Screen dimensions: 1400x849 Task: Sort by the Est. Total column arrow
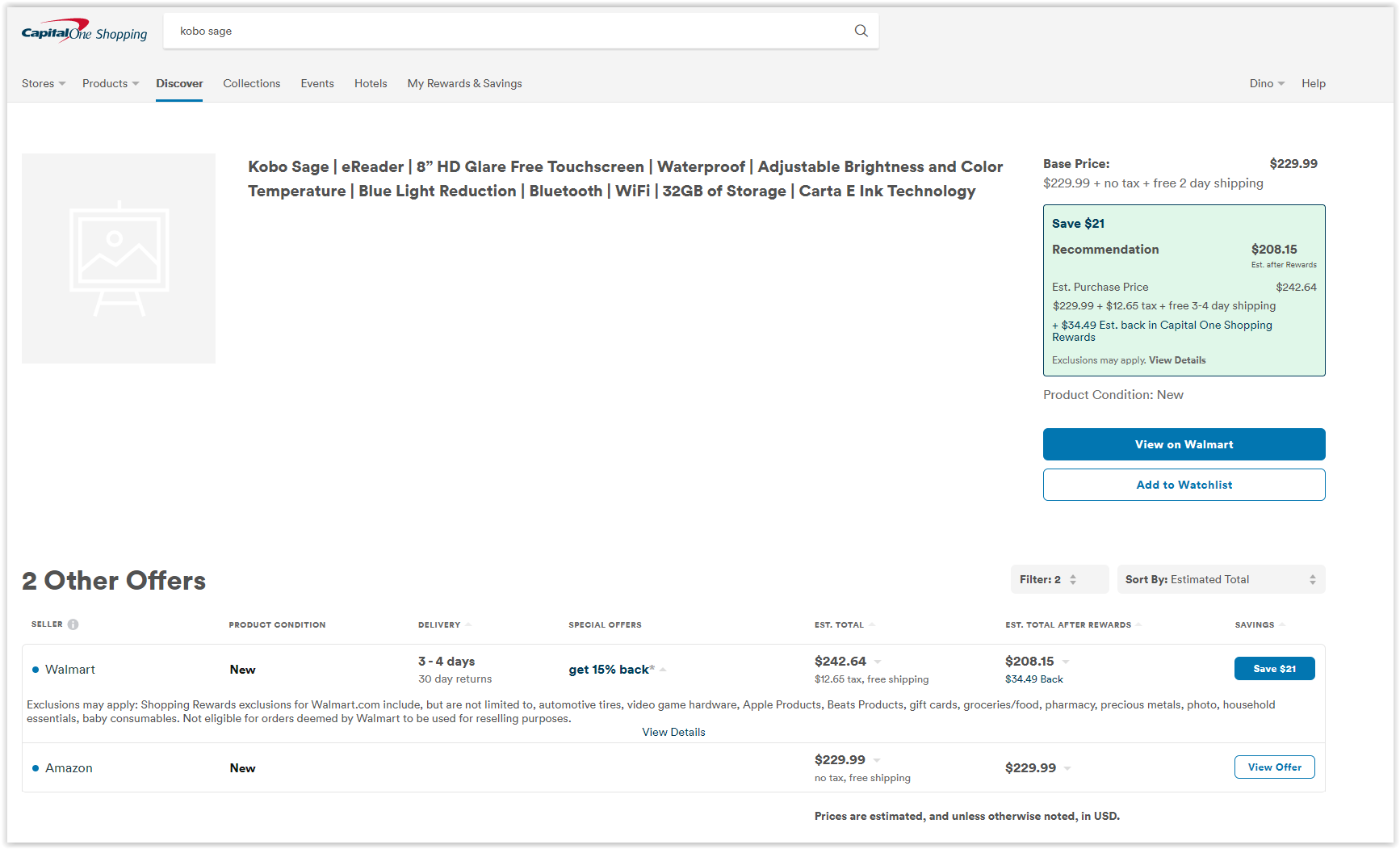(872, 624)
